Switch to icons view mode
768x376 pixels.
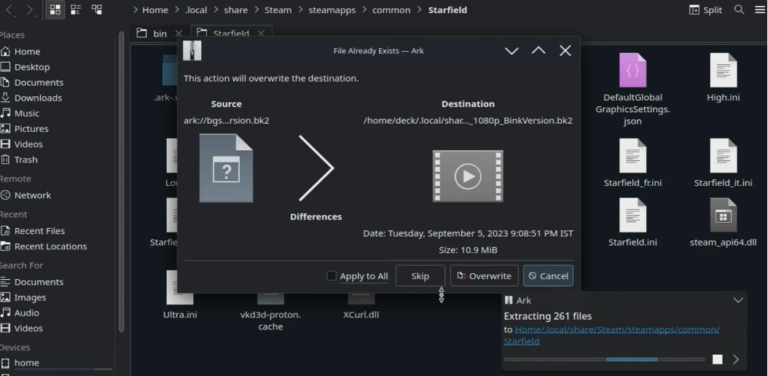point(55,10)
